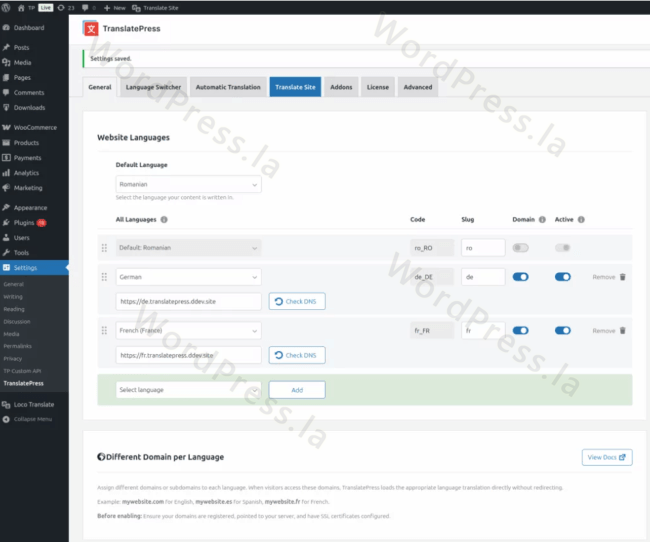Click the trash icon for German language
The height and width of the screenshot is (542, 650).
click(622, 277)
